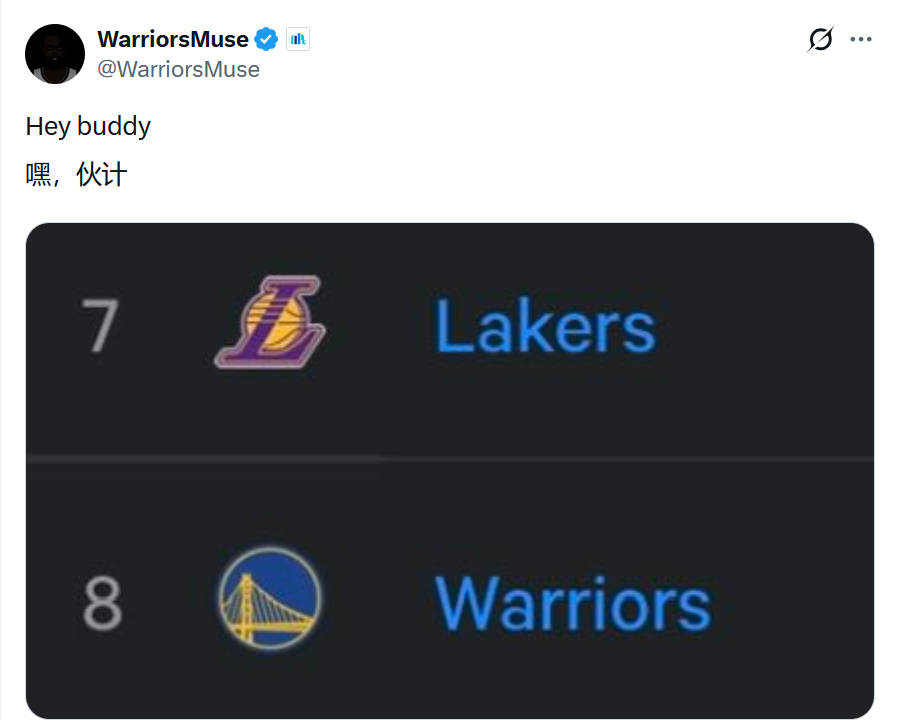899x720 pixels.
Task: Click the rank number 7
Action: pyautogui.click(x=100, y=325)
